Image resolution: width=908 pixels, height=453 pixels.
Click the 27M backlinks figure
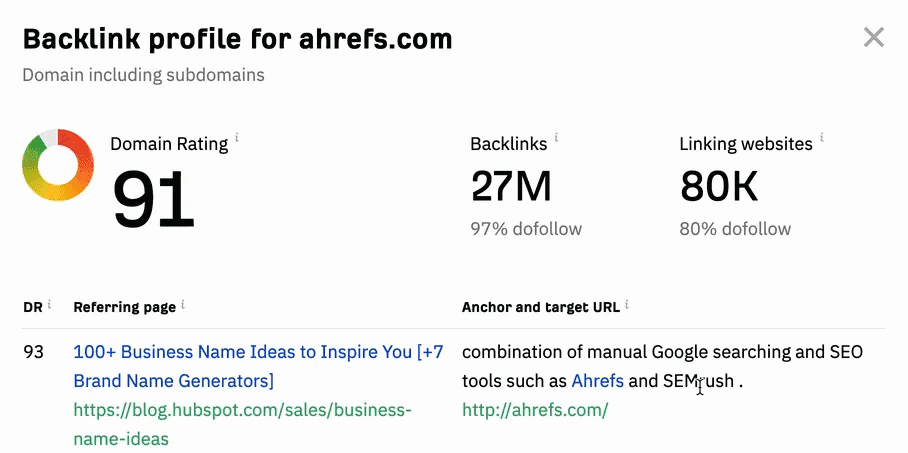click(x=511, y=186)
